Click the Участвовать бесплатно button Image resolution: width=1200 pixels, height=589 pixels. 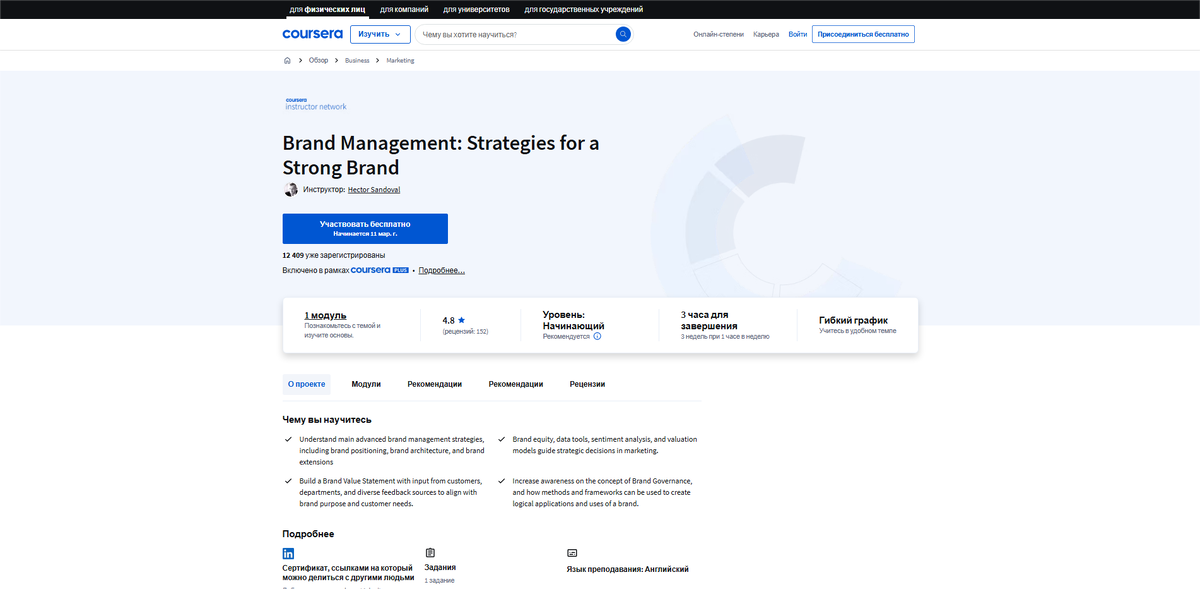tap(365, 228)
